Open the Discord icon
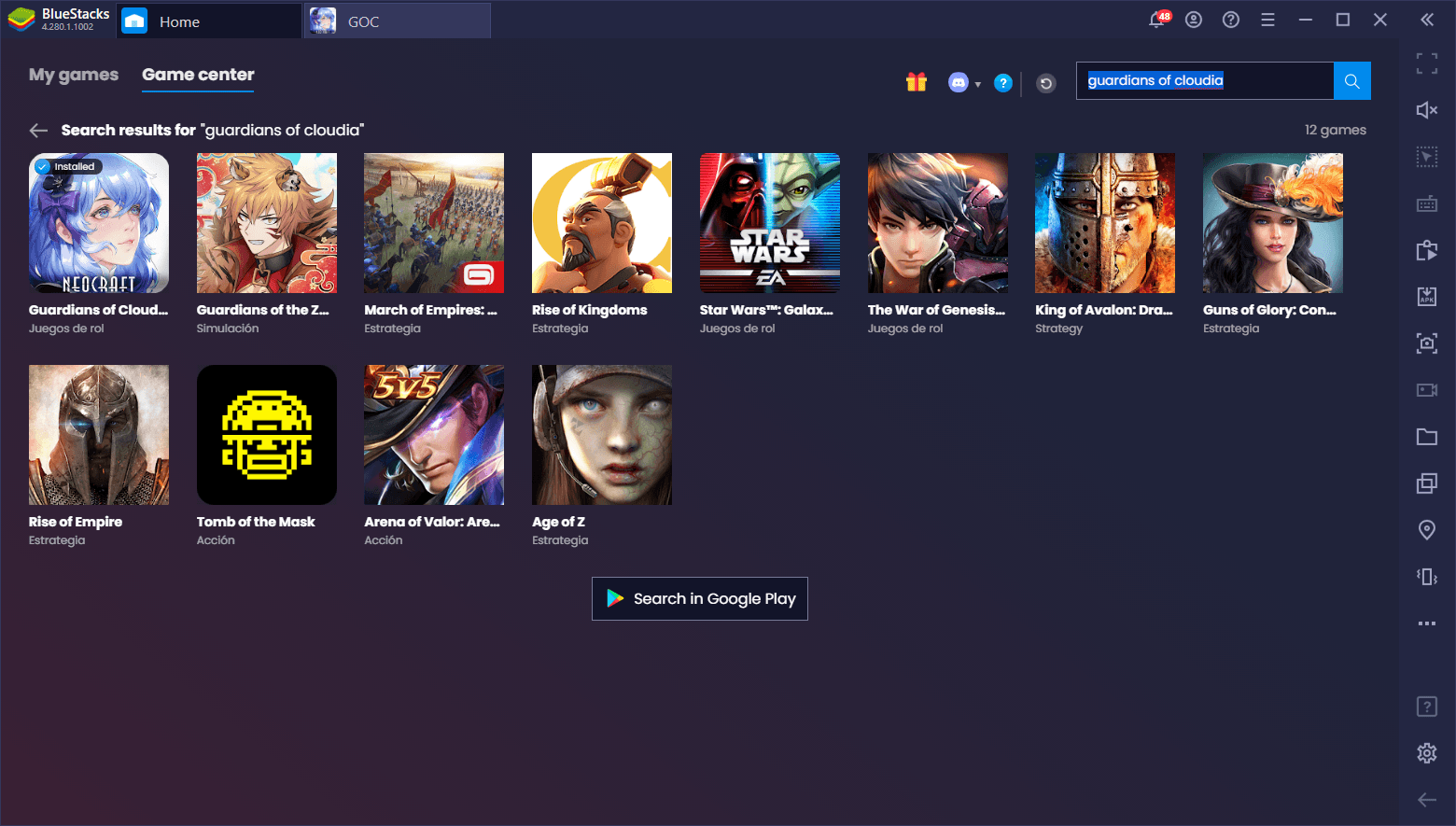1456x826 pixels. pyautogui.click(x=958, y=83)
